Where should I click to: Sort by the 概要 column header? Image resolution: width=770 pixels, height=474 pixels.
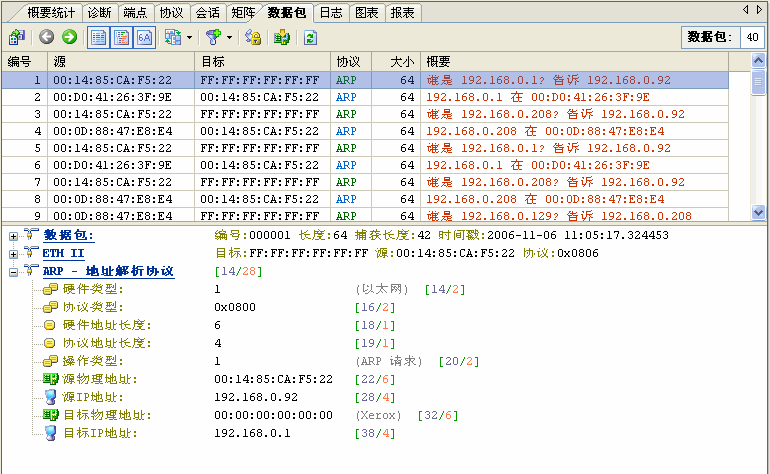point(575,61)
